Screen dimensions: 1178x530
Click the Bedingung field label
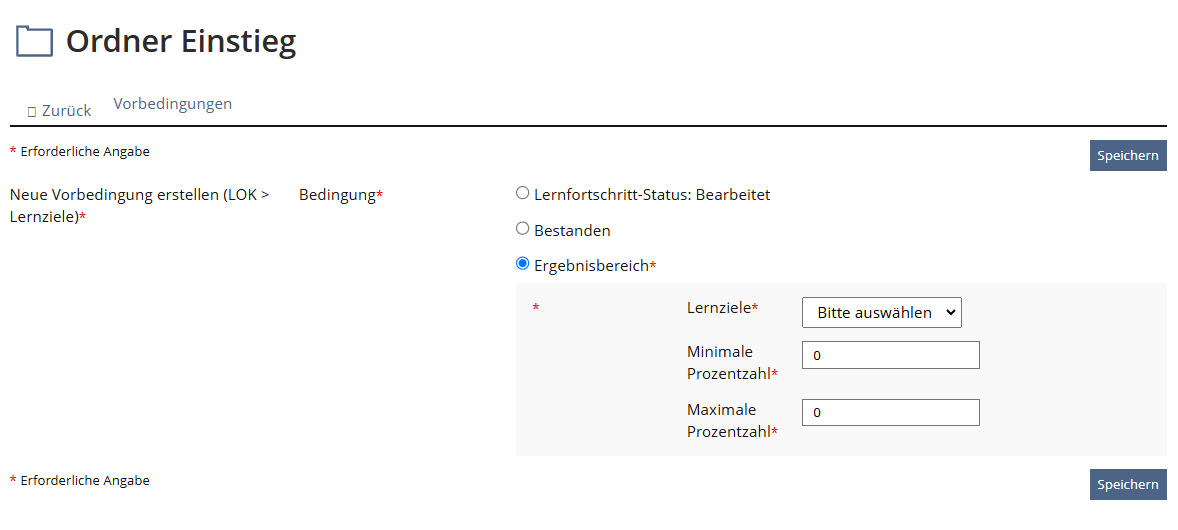tap(339, 195)
